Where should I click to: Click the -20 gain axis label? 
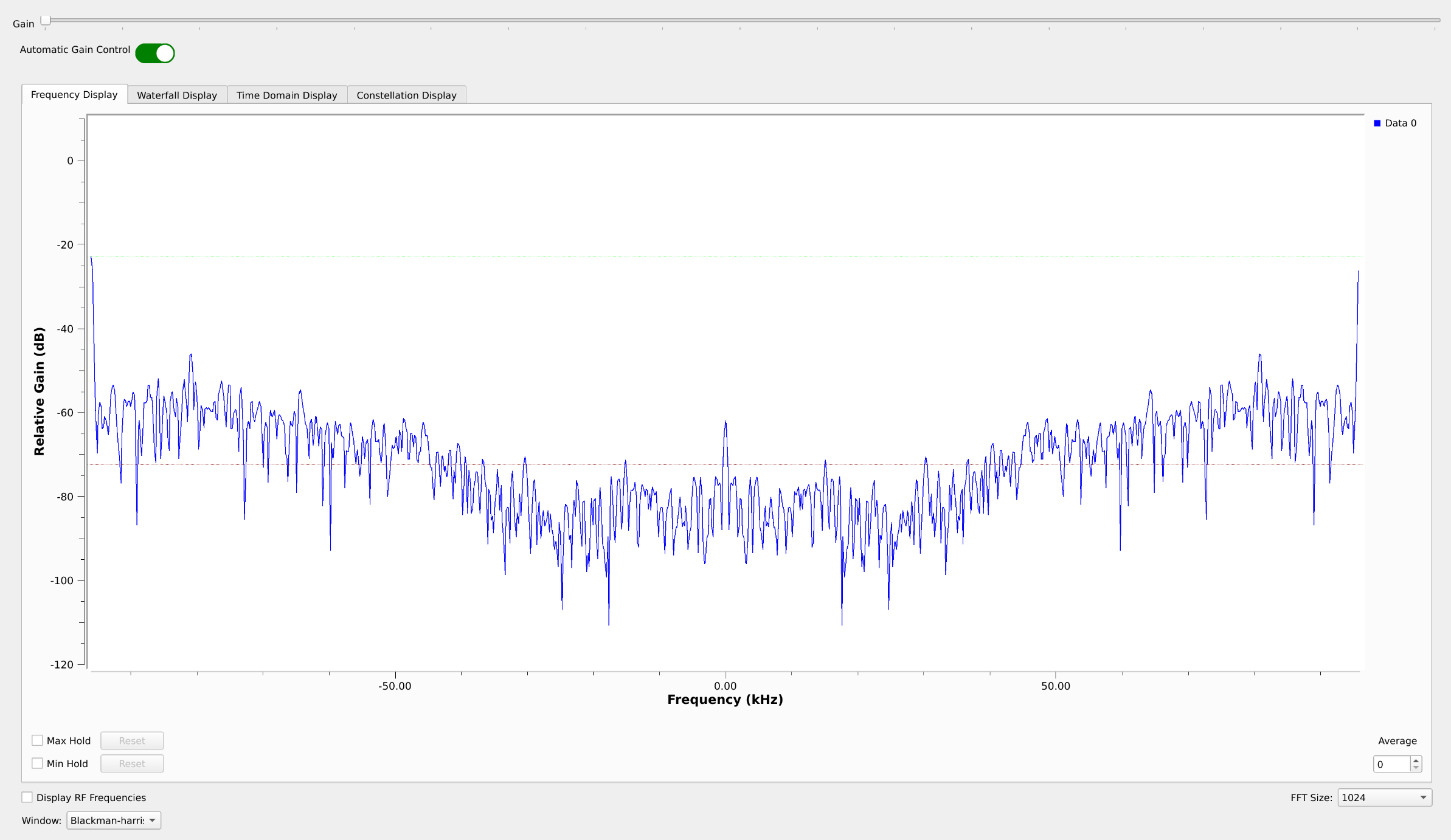tap(64, 245)
